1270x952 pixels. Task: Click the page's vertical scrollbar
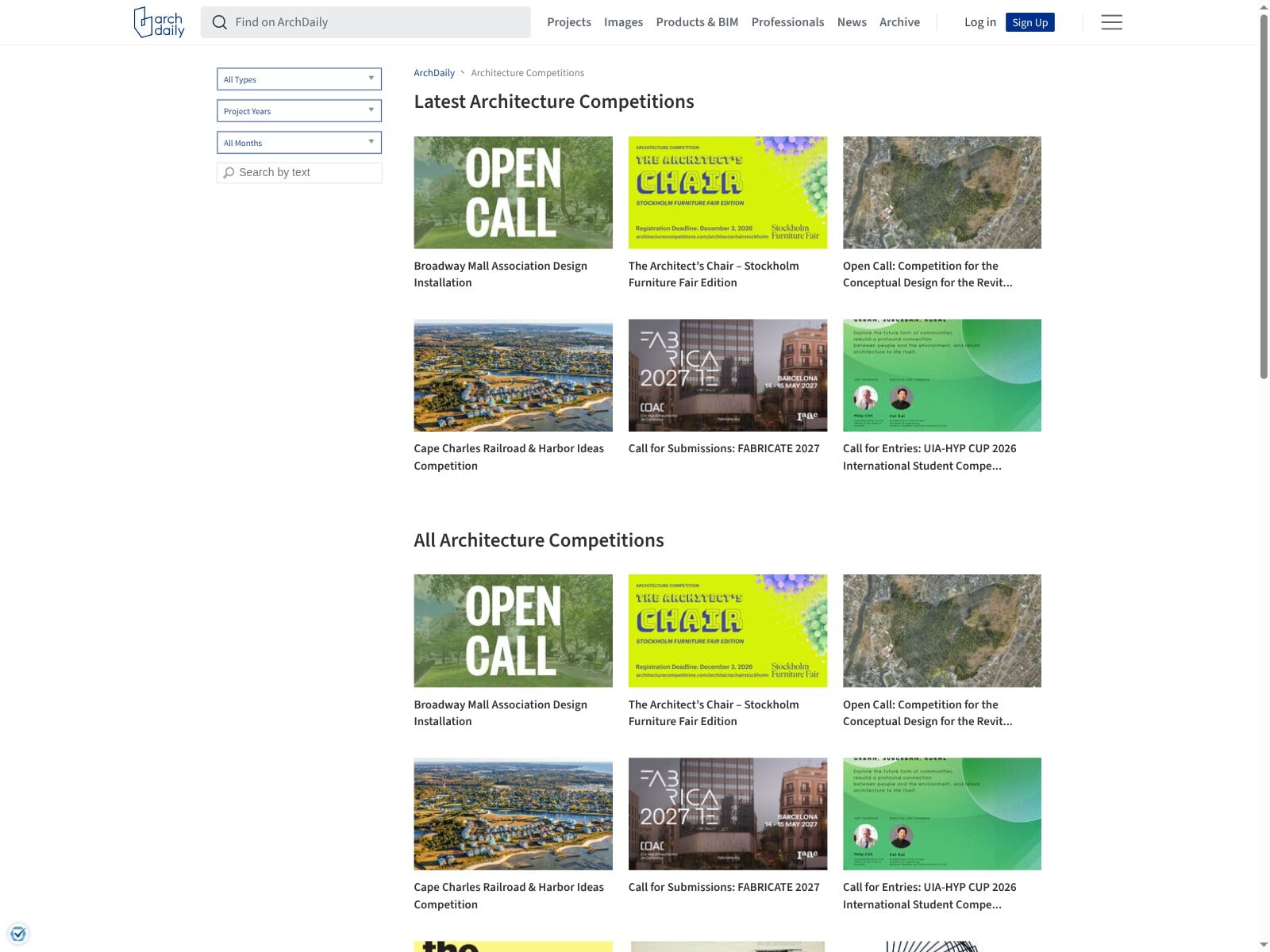click(1264, 476)
